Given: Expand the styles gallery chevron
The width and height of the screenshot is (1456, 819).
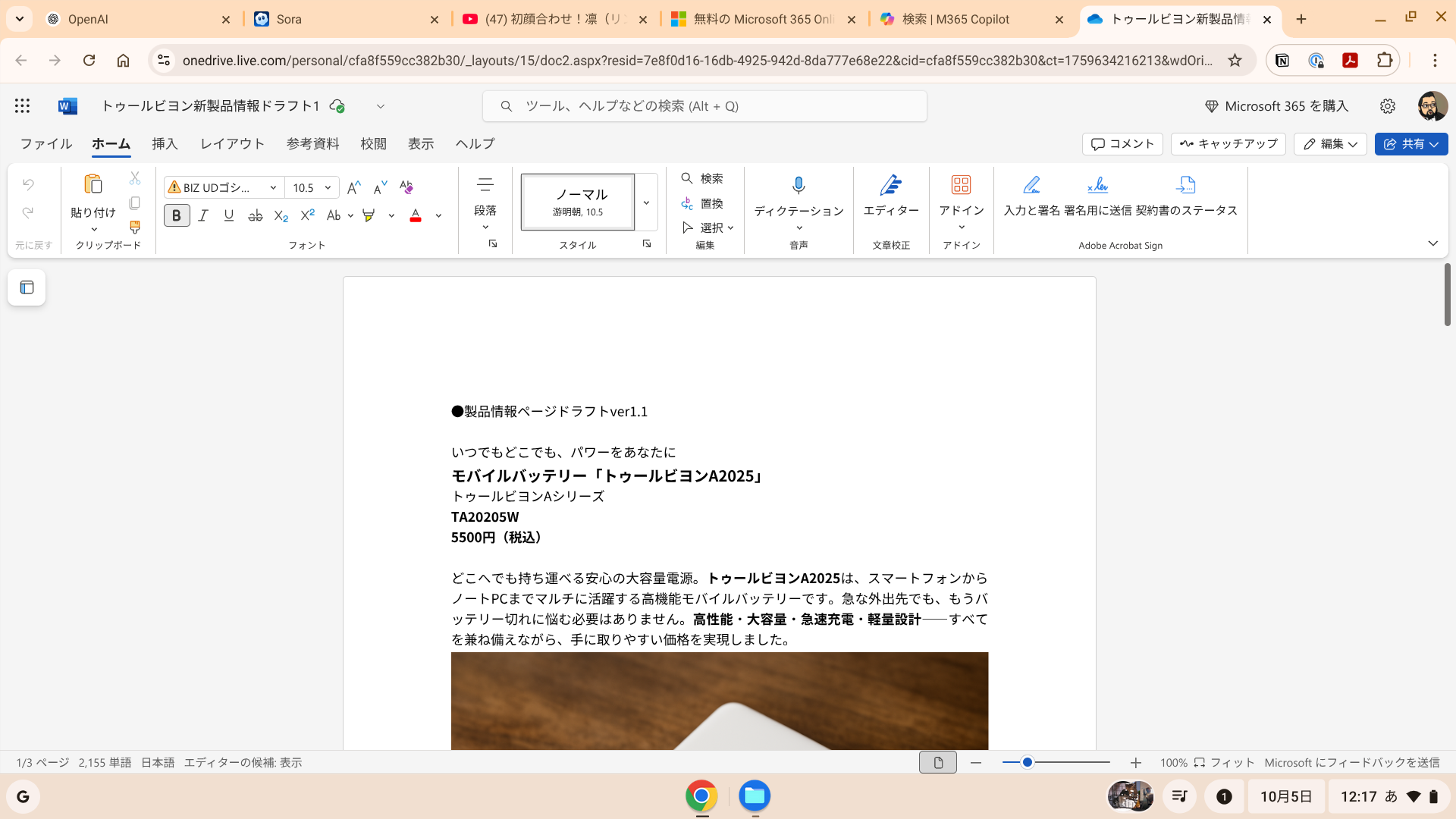Looking at the screenshot, I should pyautogui.click(x=646, y=202).
